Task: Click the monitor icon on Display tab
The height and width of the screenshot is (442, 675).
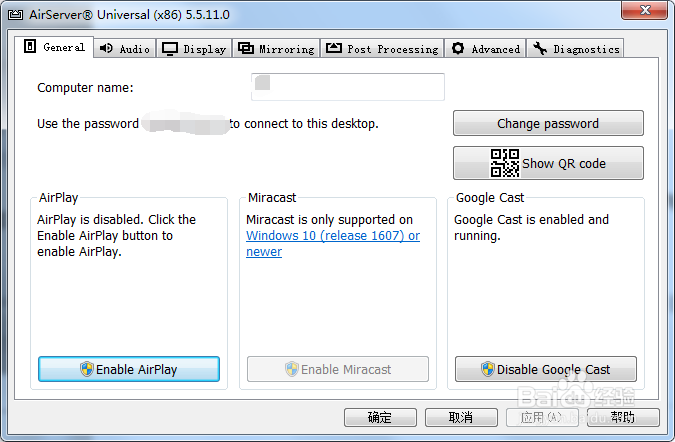Action: click(x=170, y=48)
